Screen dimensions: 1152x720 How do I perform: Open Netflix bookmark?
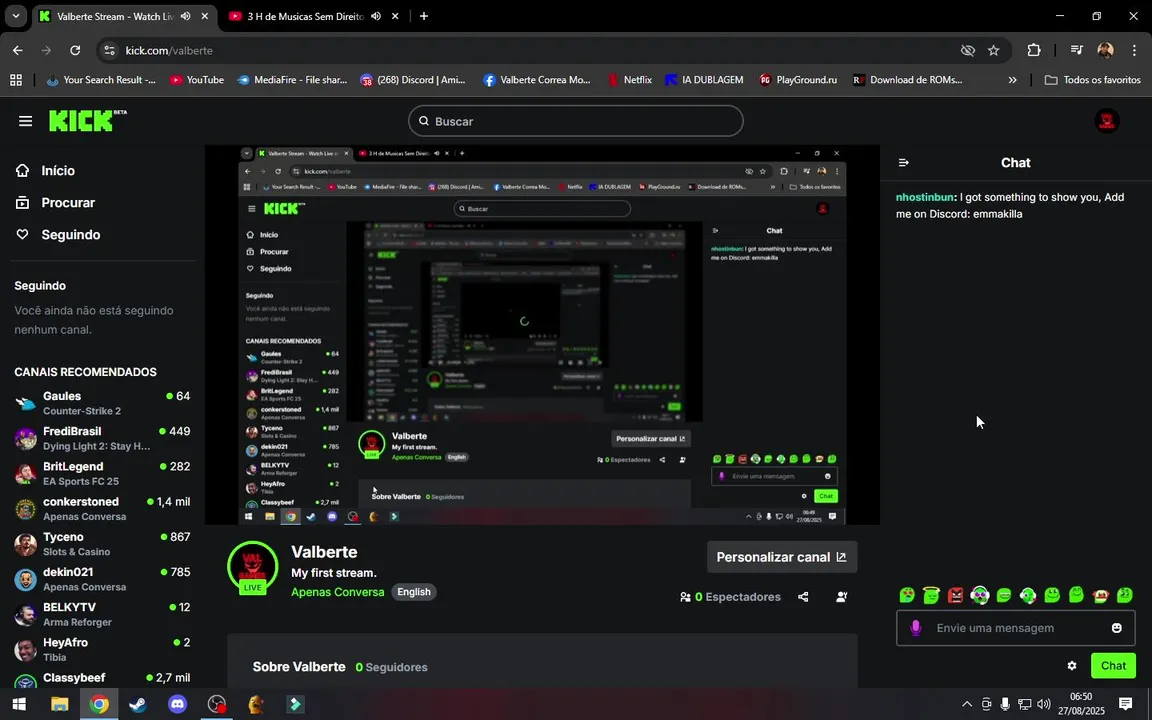click(x=630, y=79)
